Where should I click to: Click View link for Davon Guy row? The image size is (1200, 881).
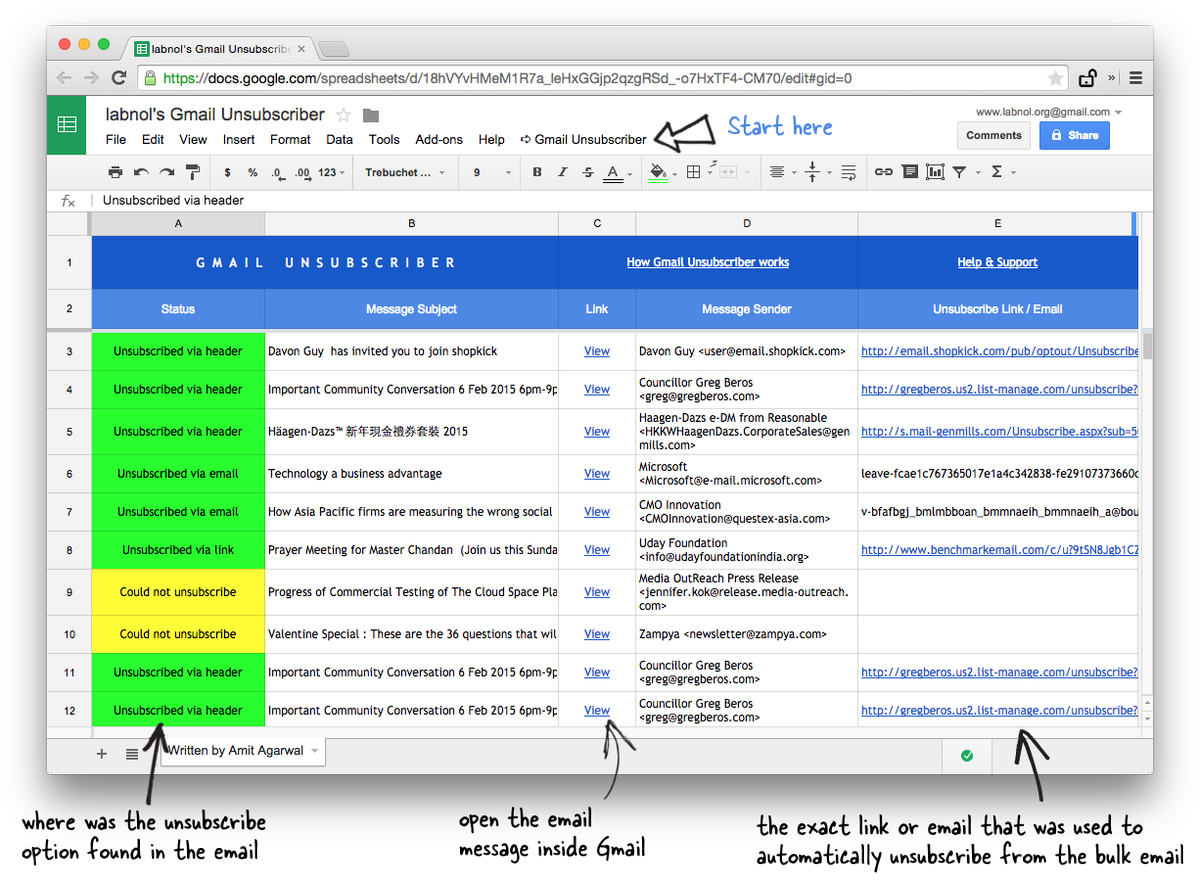597,352
